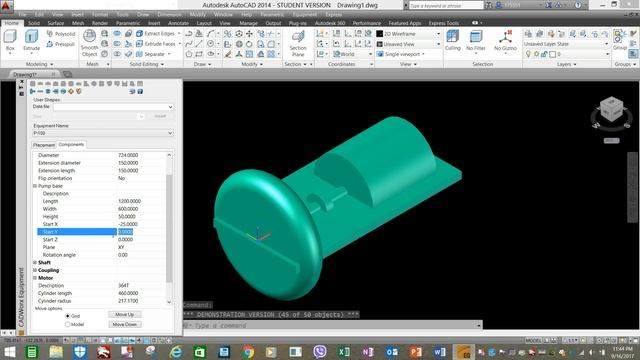Open Internet Explorer from the taskbar
This screenshot has height=360, width=640.
tap(176, 351)
